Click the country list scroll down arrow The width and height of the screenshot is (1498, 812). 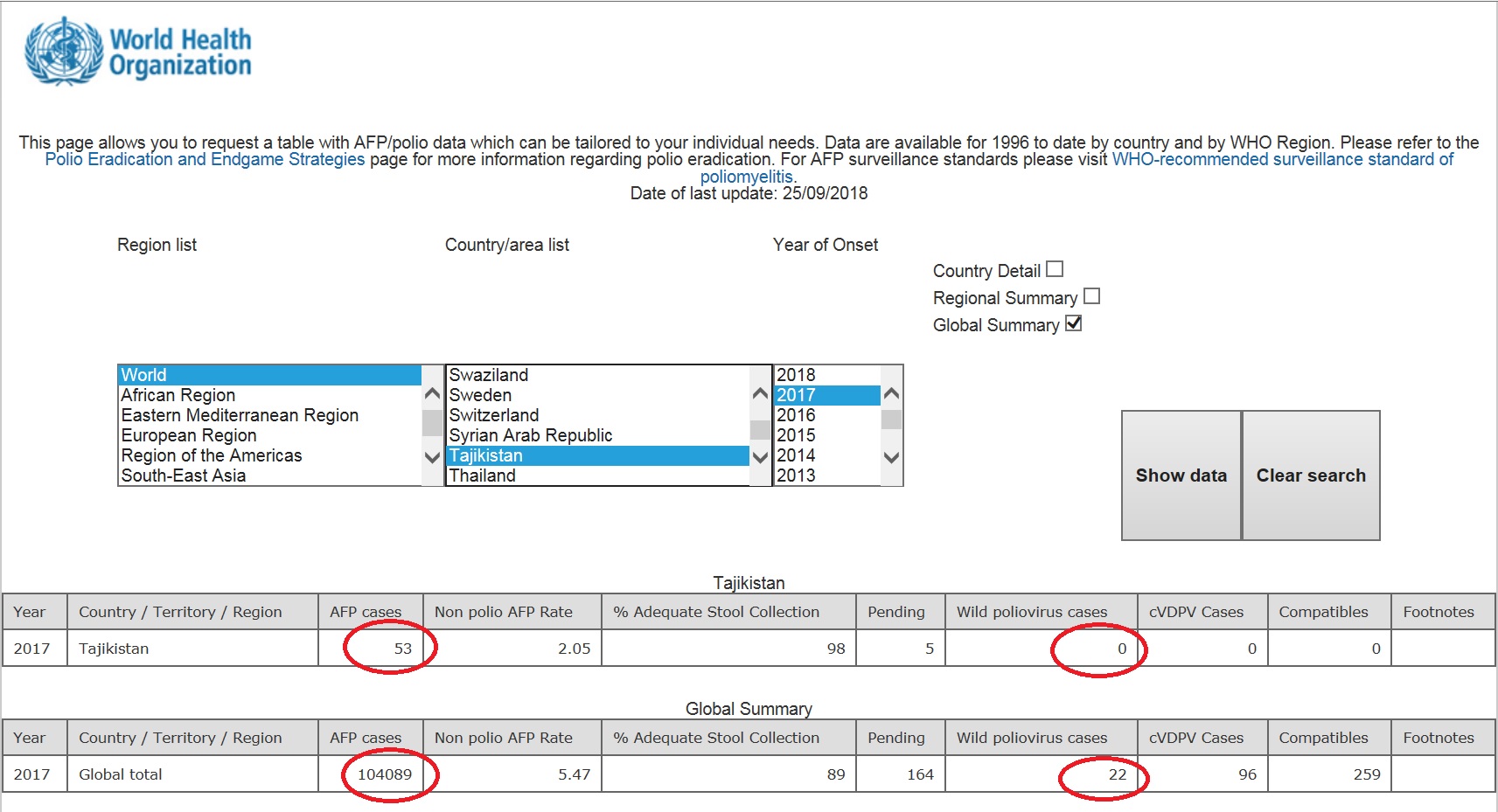pyautogui.click(x=761, y=456)
